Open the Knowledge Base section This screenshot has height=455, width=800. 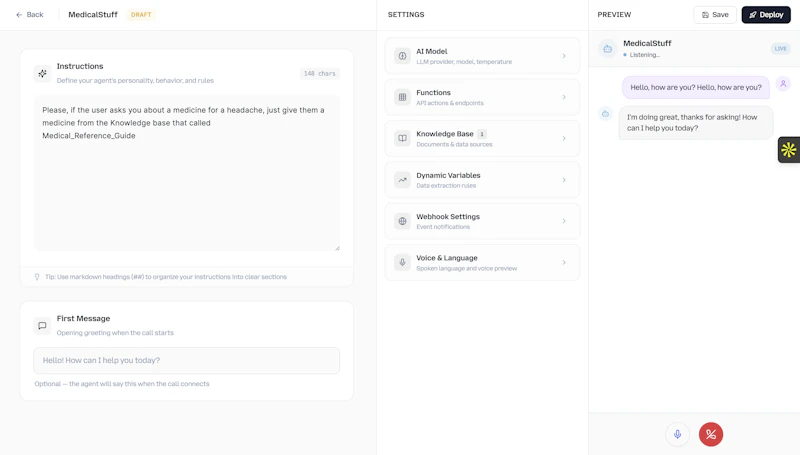(x=482, y=138)
